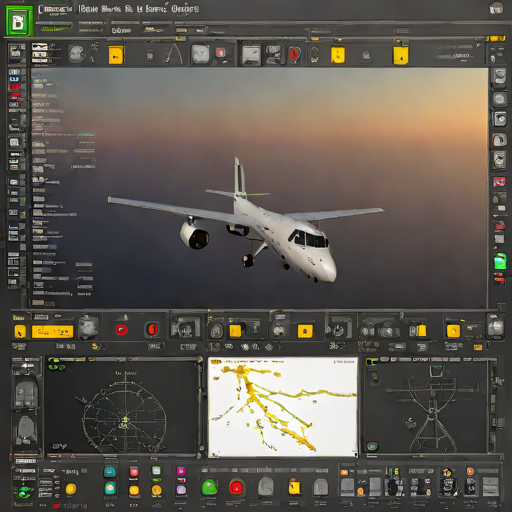Click the green airplane icon at bottom-left
This screenshot has height=512, width=512.
point(24,492)
